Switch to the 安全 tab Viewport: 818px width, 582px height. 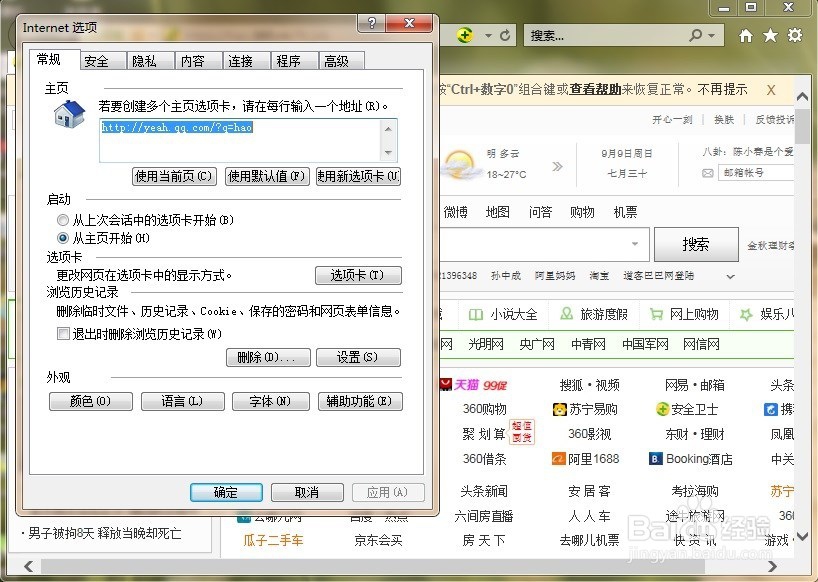pyautogui.click(x=103, y=61)
